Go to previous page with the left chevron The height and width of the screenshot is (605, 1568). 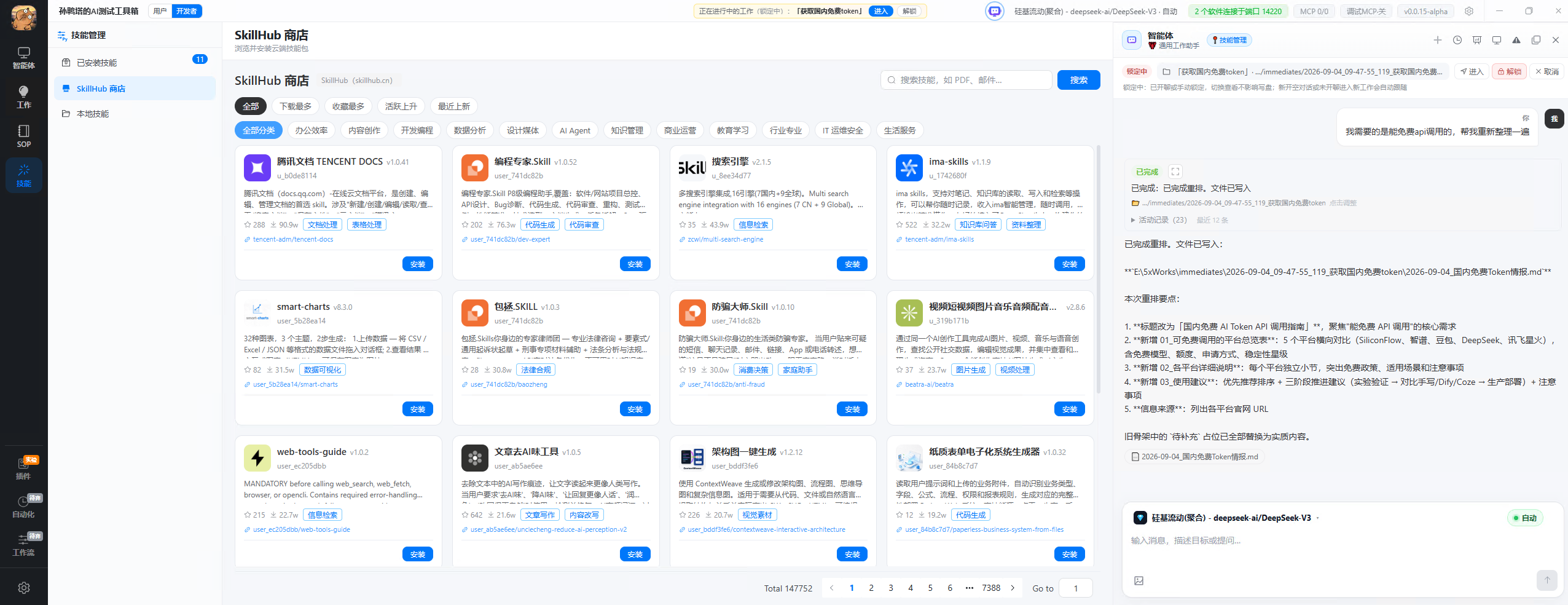(x=832, y=588)
